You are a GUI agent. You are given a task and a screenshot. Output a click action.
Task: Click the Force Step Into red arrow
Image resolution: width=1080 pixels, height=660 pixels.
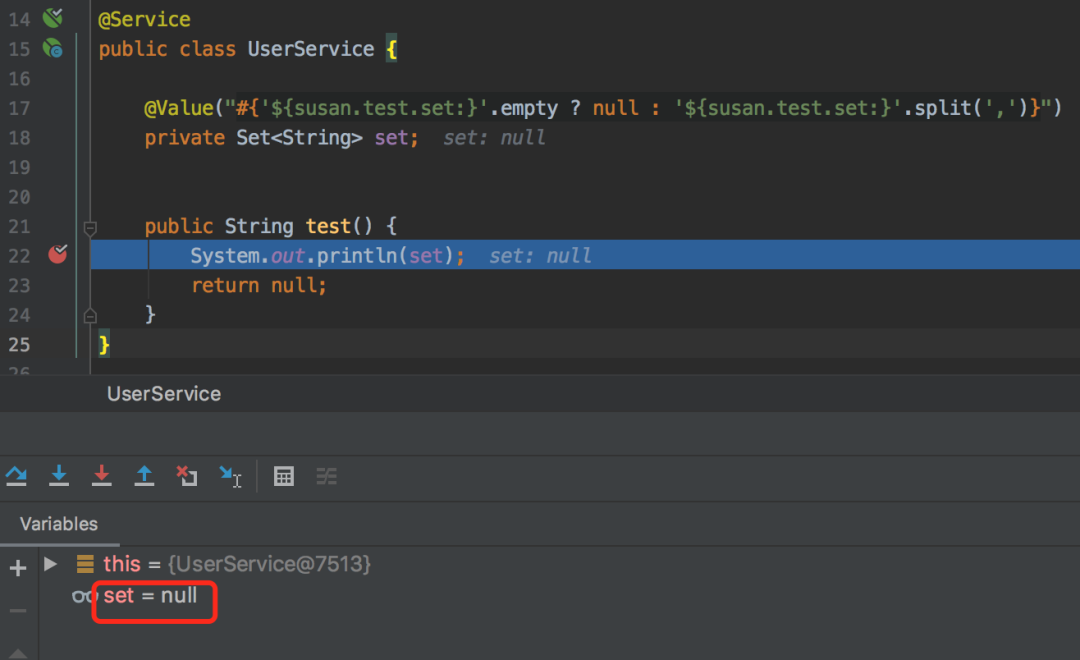(102, 476)
